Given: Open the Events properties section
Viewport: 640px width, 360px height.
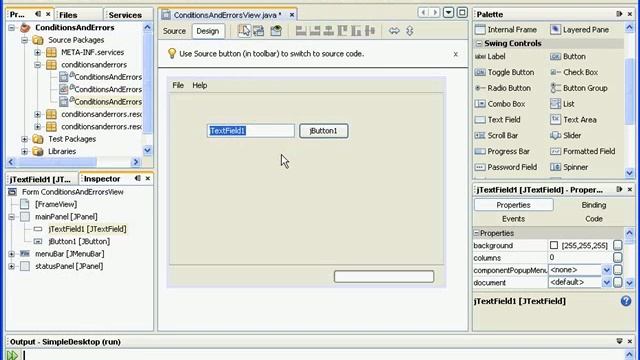Looking at the screenshot, I should point(513,219).
